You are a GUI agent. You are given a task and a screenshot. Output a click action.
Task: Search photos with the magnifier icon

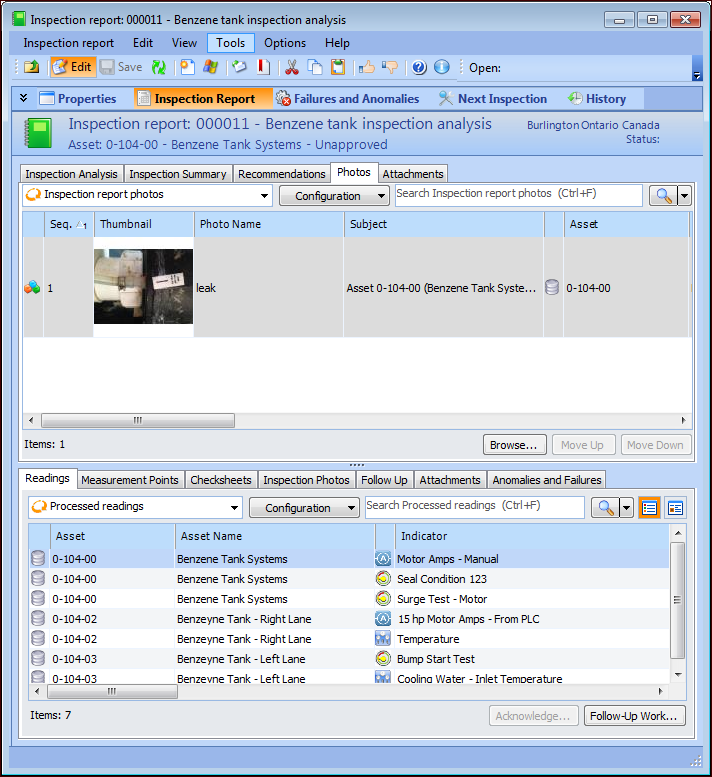[x=662, y=196]
